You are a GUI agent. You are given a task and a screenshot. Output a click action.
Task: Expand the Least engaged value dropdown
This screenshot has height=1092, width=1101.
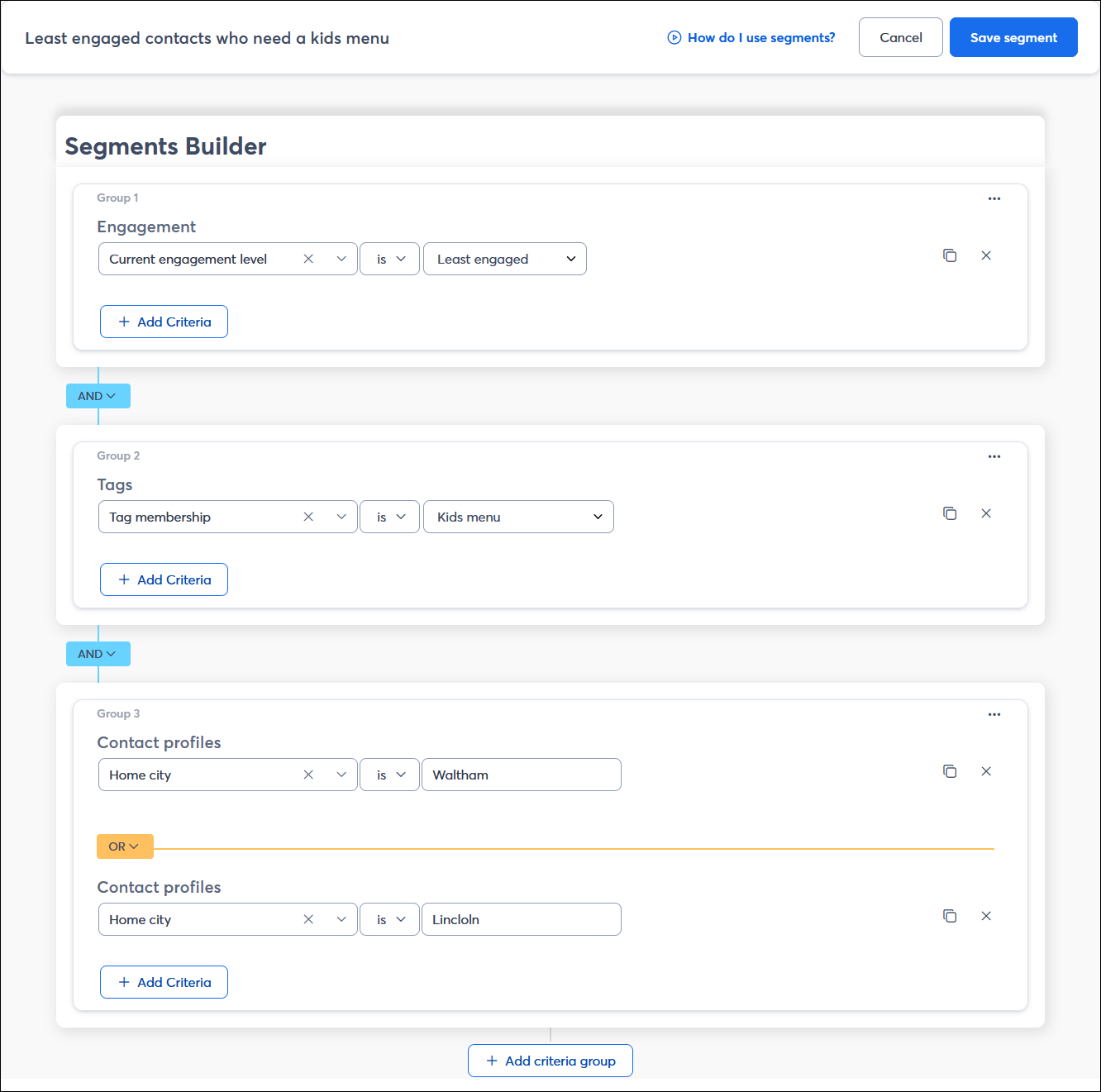coord(504,259)
